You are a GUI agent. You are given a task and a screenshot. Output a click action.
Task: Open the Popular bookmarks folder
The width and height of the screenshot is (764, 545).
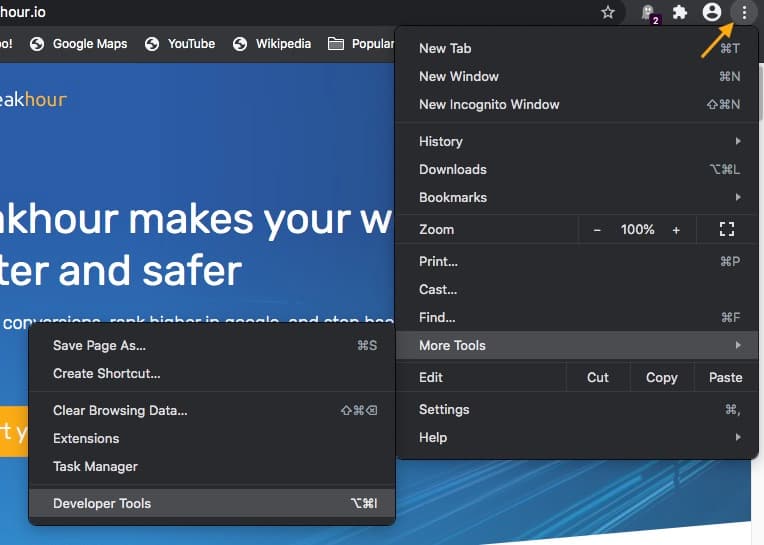361,44
